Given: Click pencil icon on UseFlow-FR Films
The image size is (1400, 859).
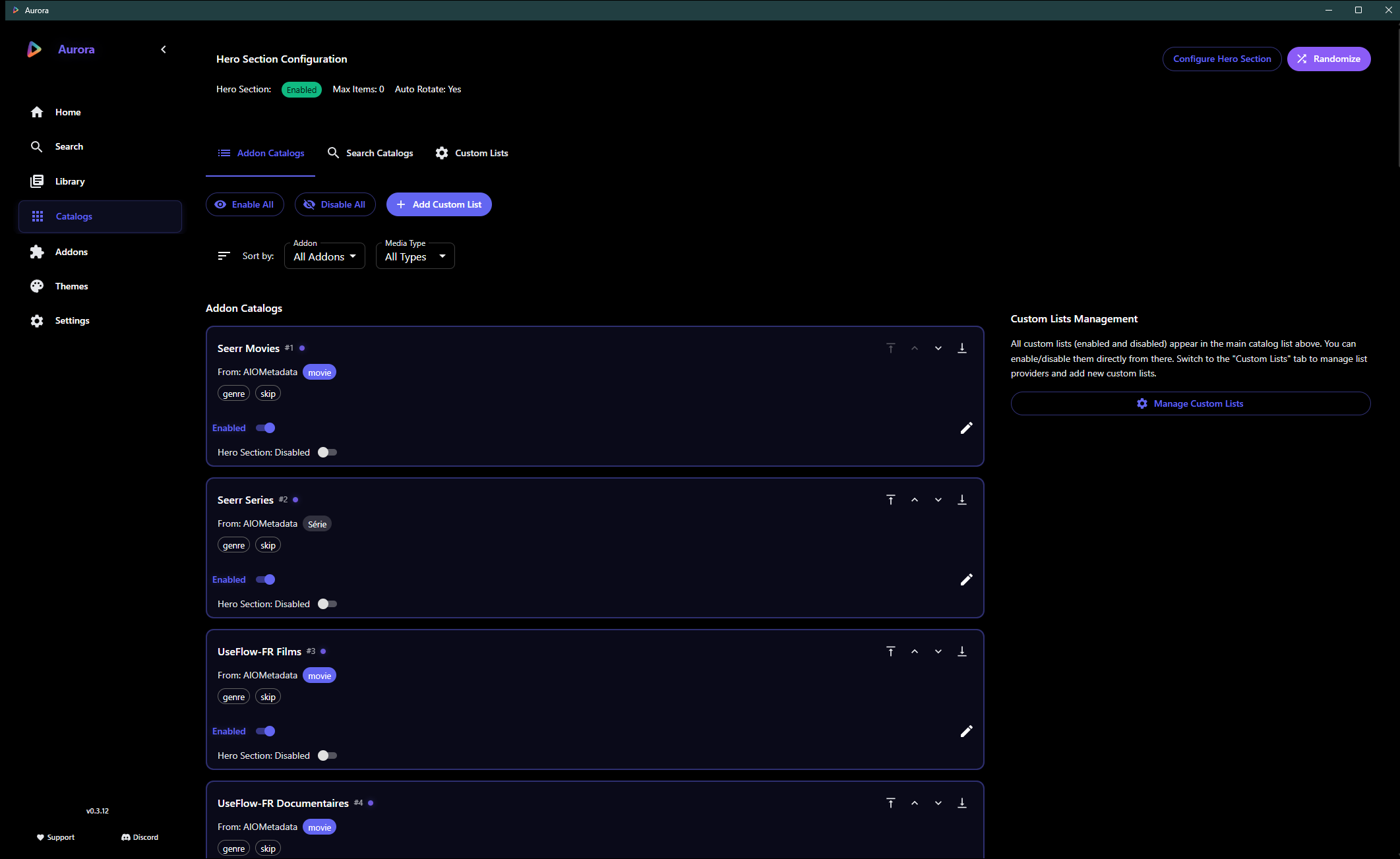Looking at the screenshot, I should click(x=966, y=731).
